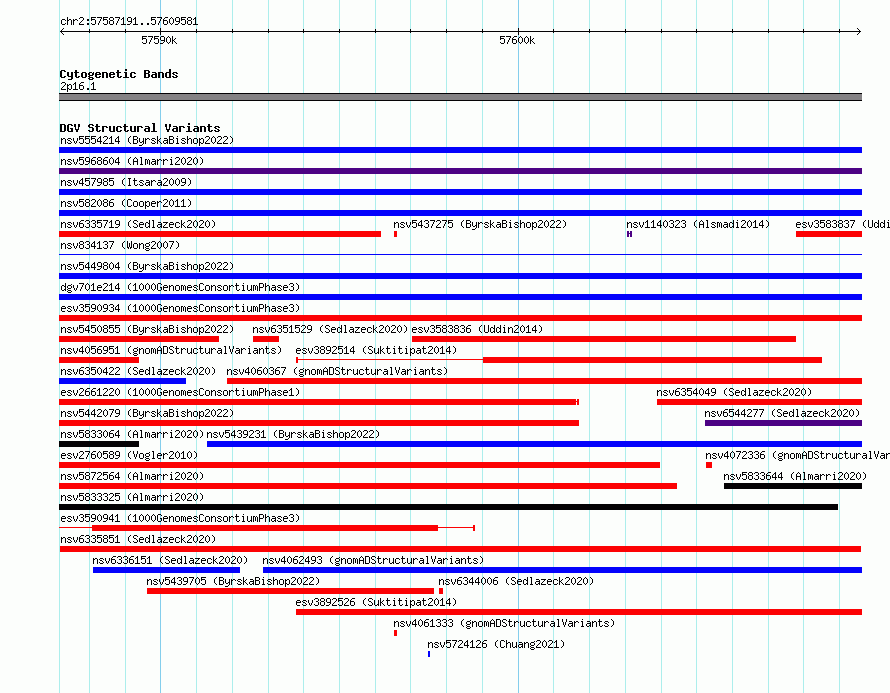Open variant nsv5968604 (Almarri2020)
This screenshot has width=890, height=693.
[x=132, y=161]
